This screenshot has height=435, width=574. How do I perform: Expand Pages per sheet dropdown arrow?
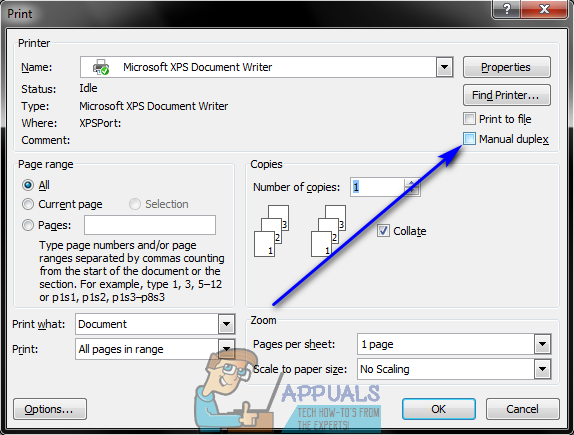pos(542,344)
